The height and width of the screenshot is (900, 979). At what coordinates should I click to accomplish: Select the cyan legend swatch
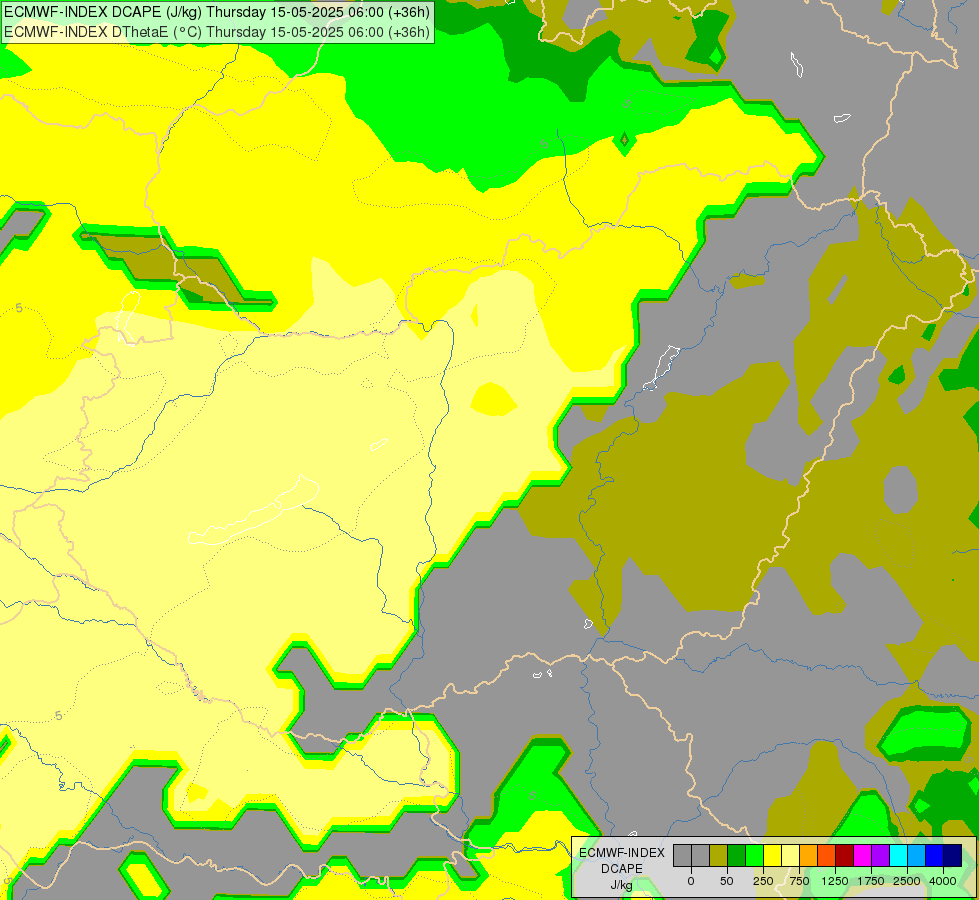[899, 855]
